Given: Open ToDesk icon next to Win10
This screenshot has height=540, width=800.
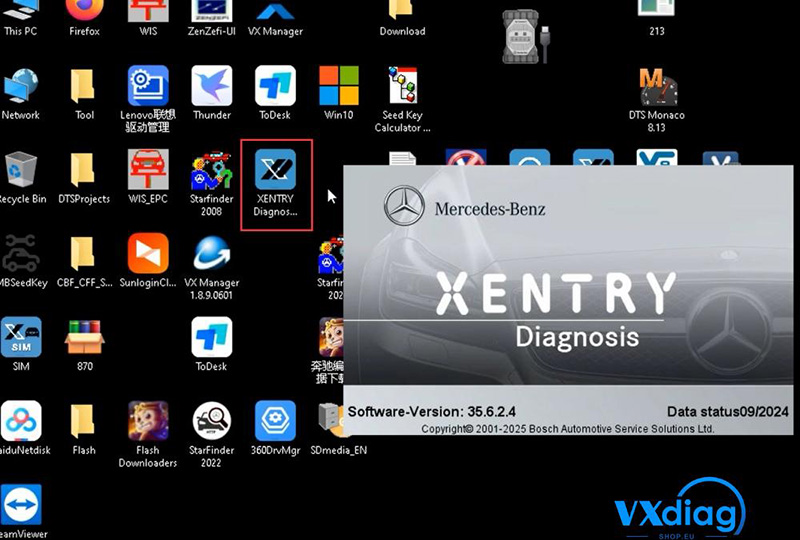Looking at the screenshot, I should click(x=276, y=93).
